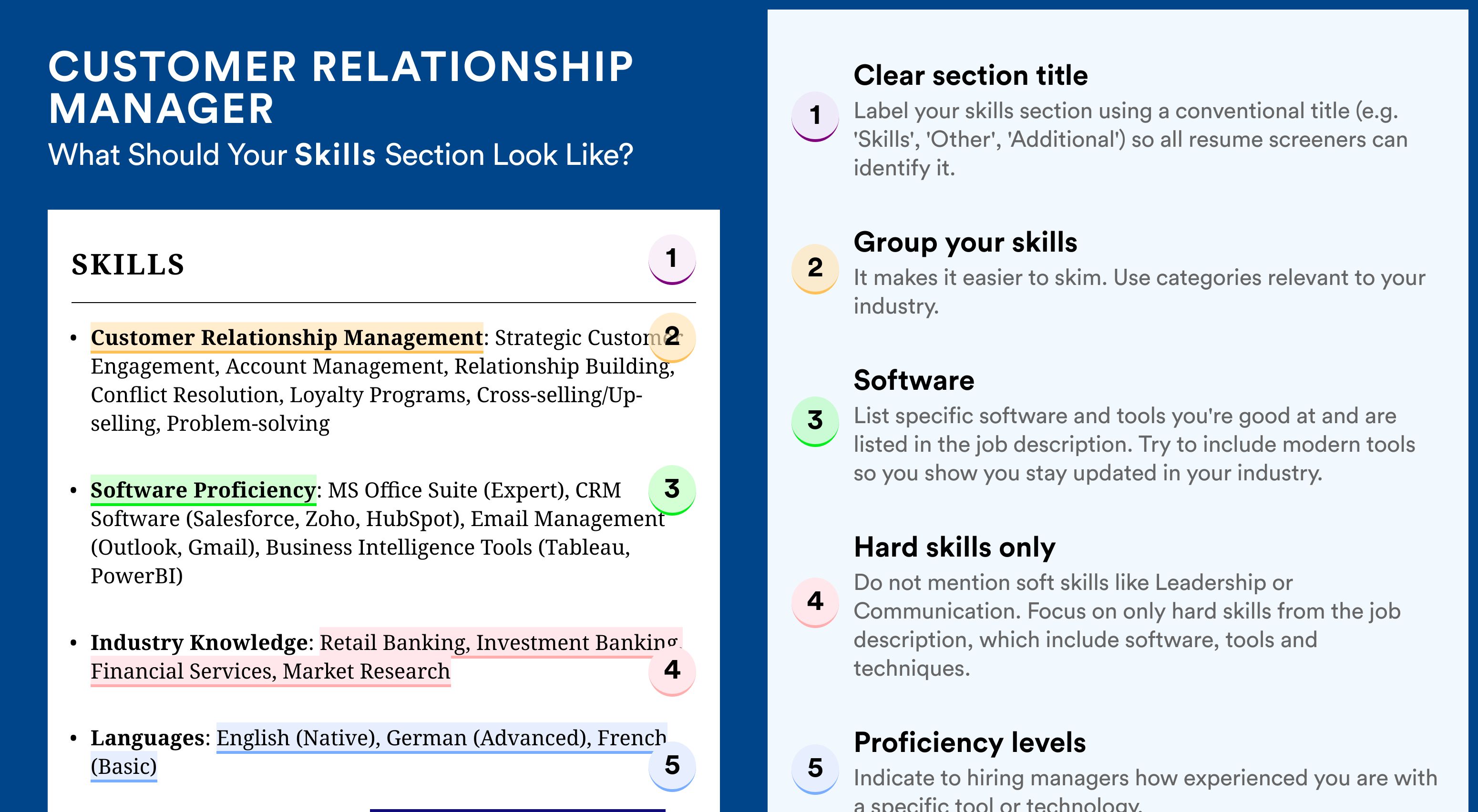1478x812 pixels.
Task: Click the Customer Relationship Manager main title
Action: (341, 87)
